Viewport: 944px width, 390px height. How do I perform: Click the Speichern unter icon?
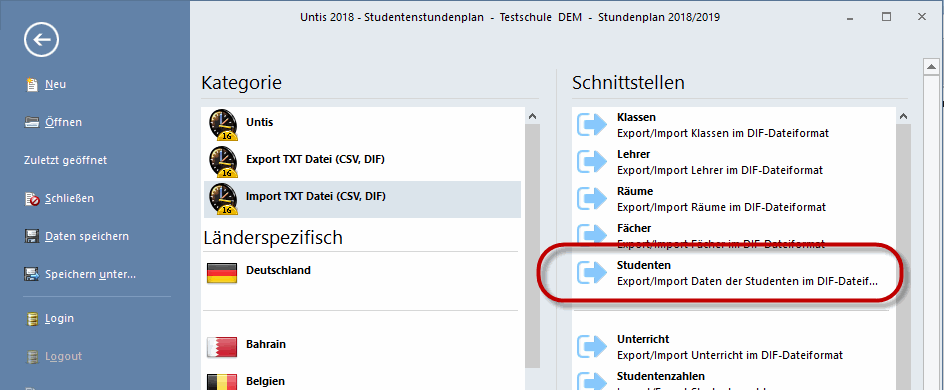pos(32,274)
